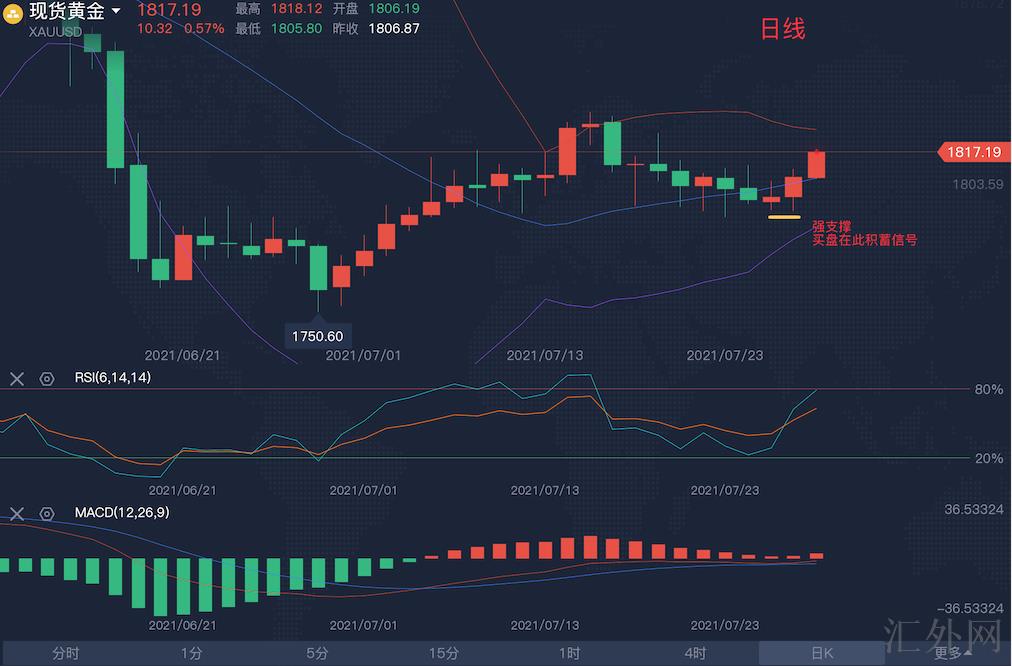This screenshot has height=666, width=1012.
Task: Remove the MACD indicator via X icon
Action: click(17, 513)
